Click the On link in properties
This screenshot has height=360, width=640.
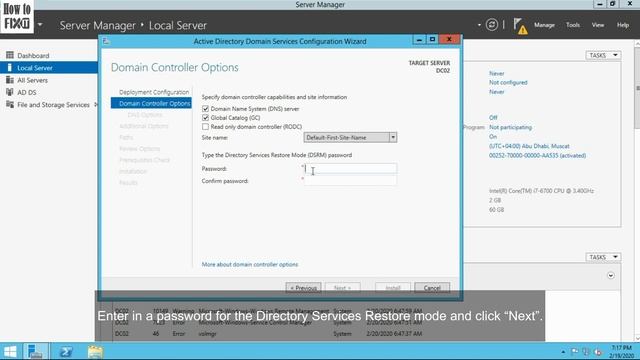click(493, 137)
